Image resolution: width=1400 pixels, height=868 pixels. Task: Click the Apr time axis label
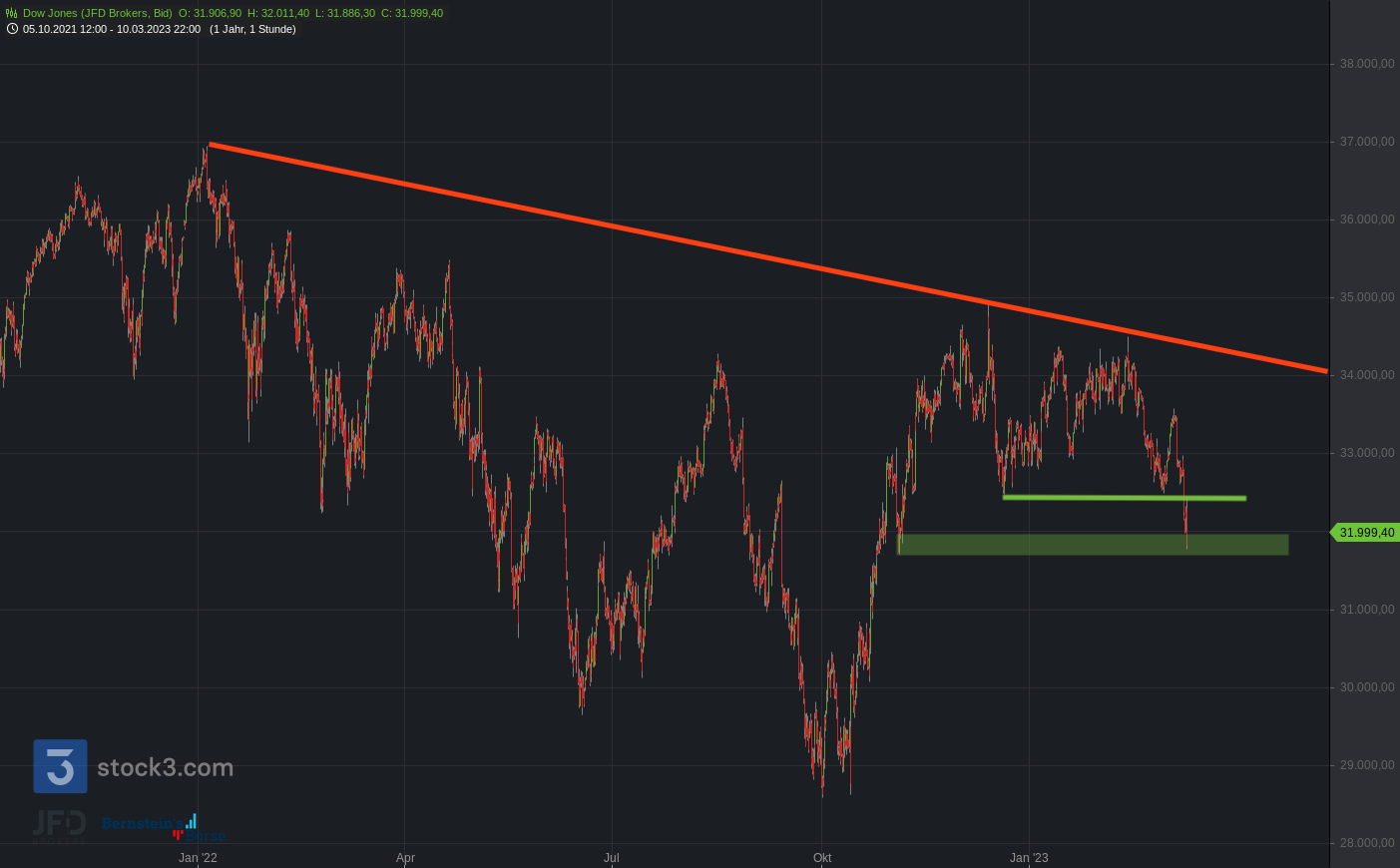click(x=405, y=858)
